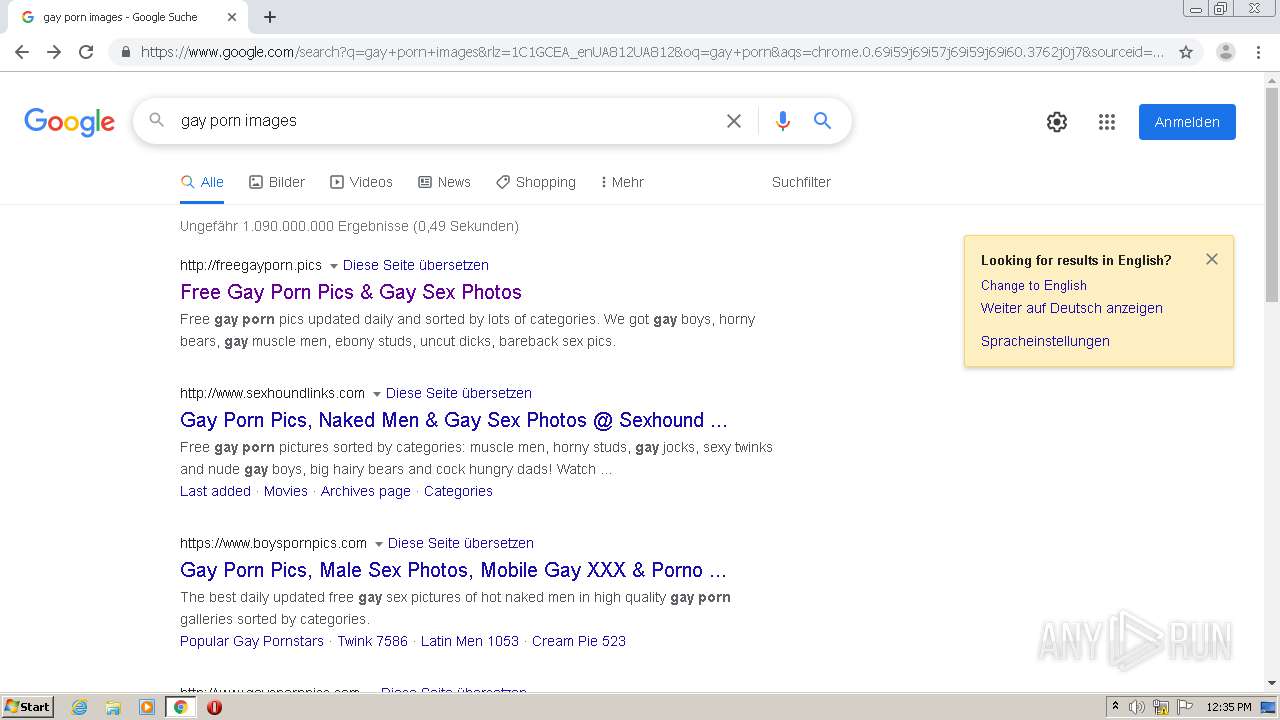Translate the boyspornpics.com result page
This screenshot has height=720, width=1280.
point(461,543)
